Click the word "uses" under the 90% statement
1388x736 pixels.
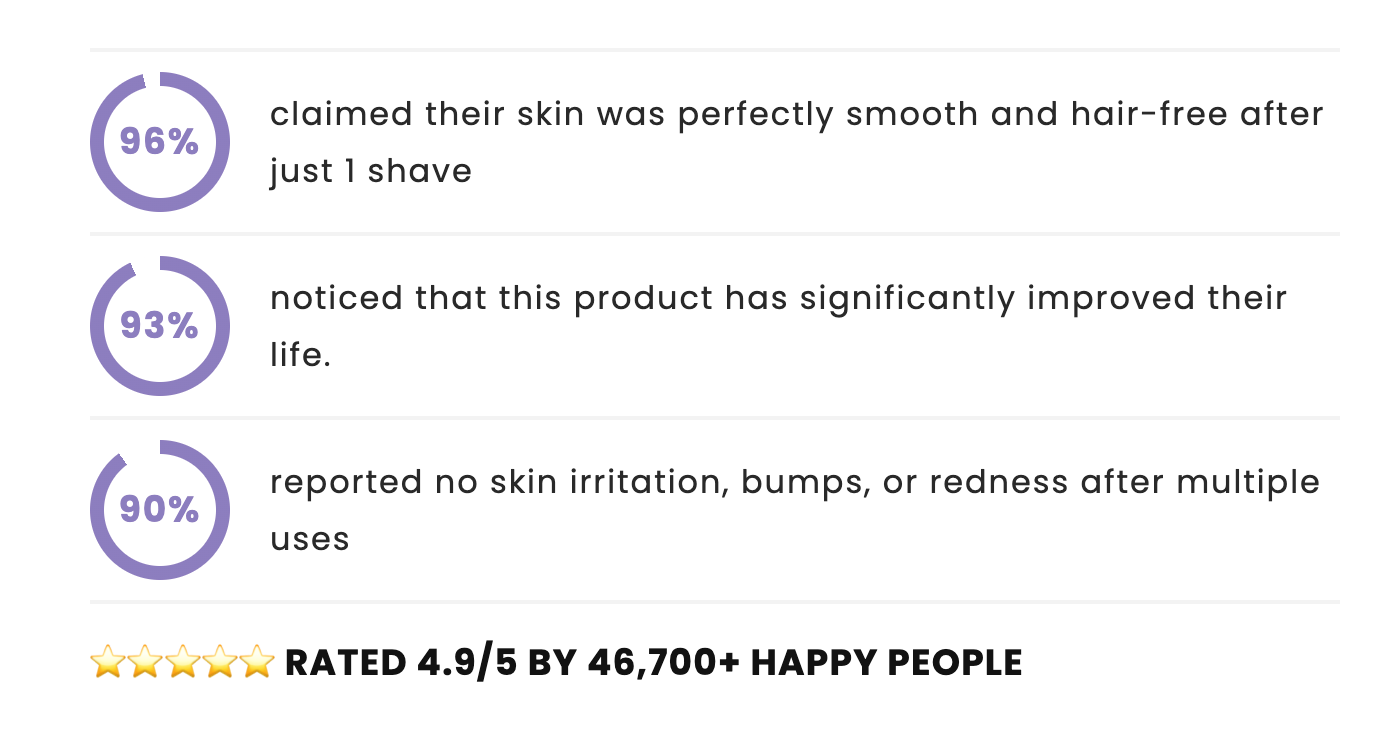310,540
